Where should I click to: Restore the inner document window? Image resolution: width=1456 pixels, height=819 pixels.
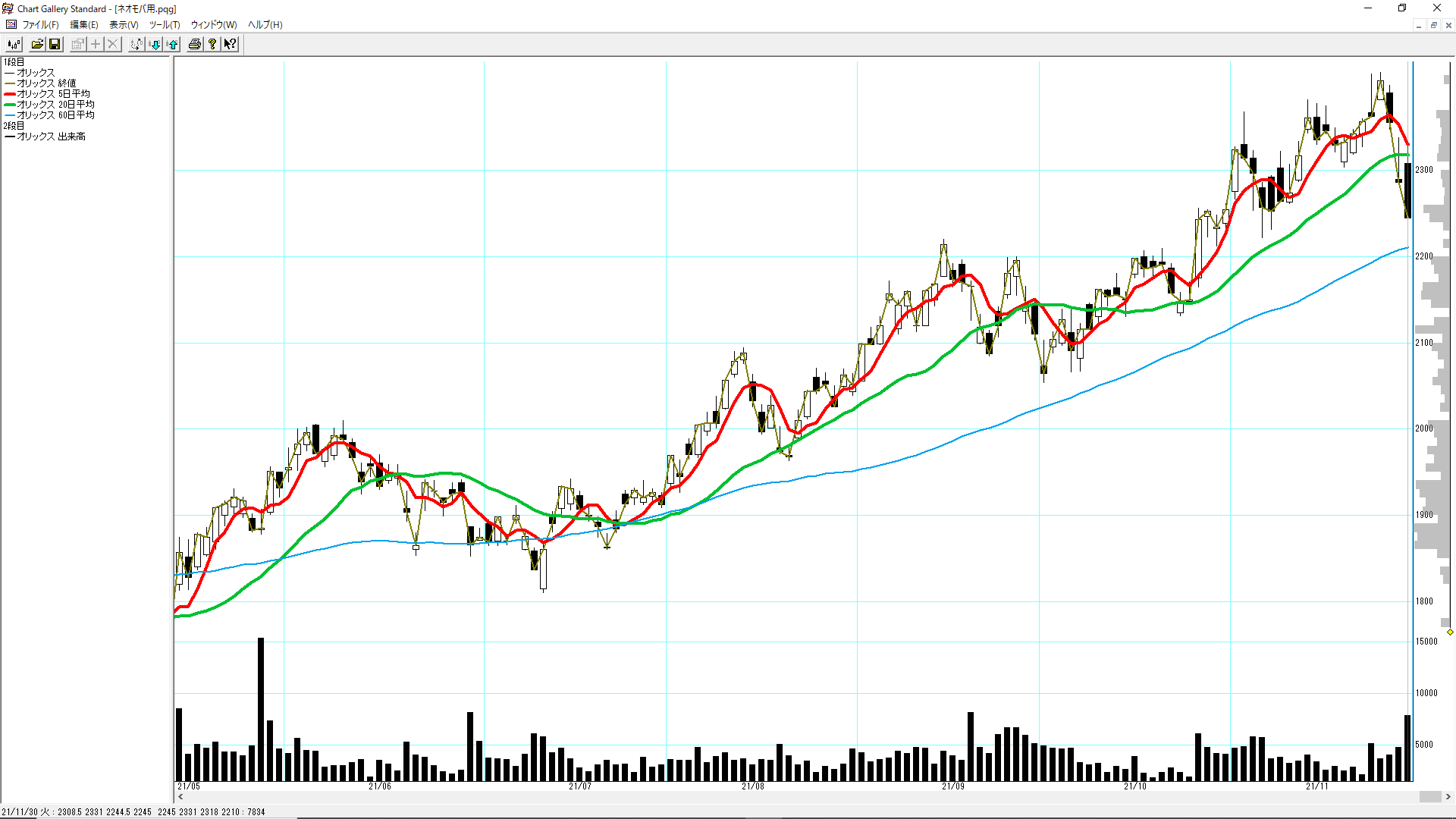1433,25
